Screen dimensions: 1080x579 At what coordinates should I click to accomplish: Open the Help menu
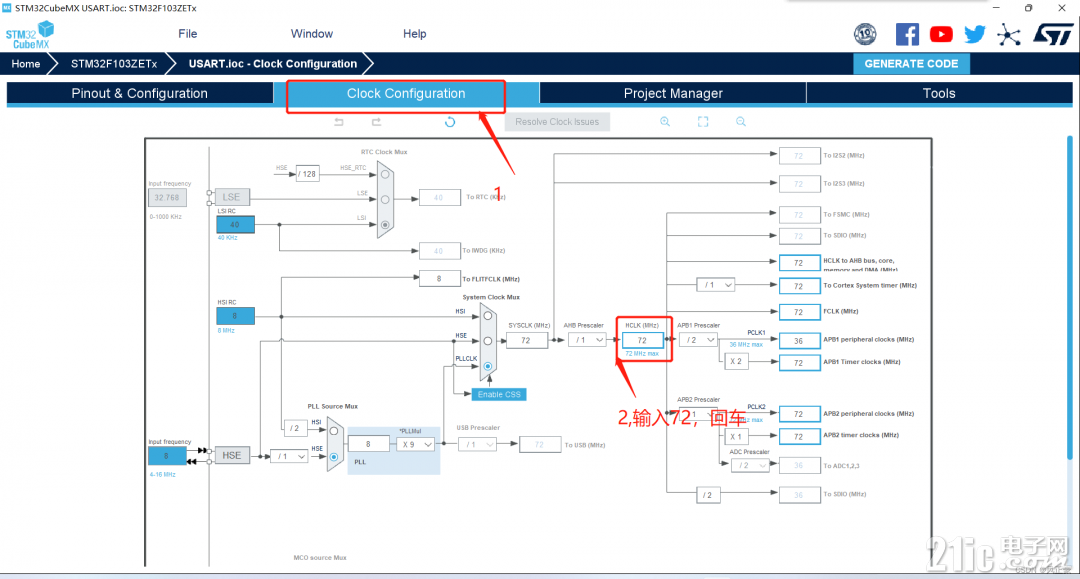(415, 34)
